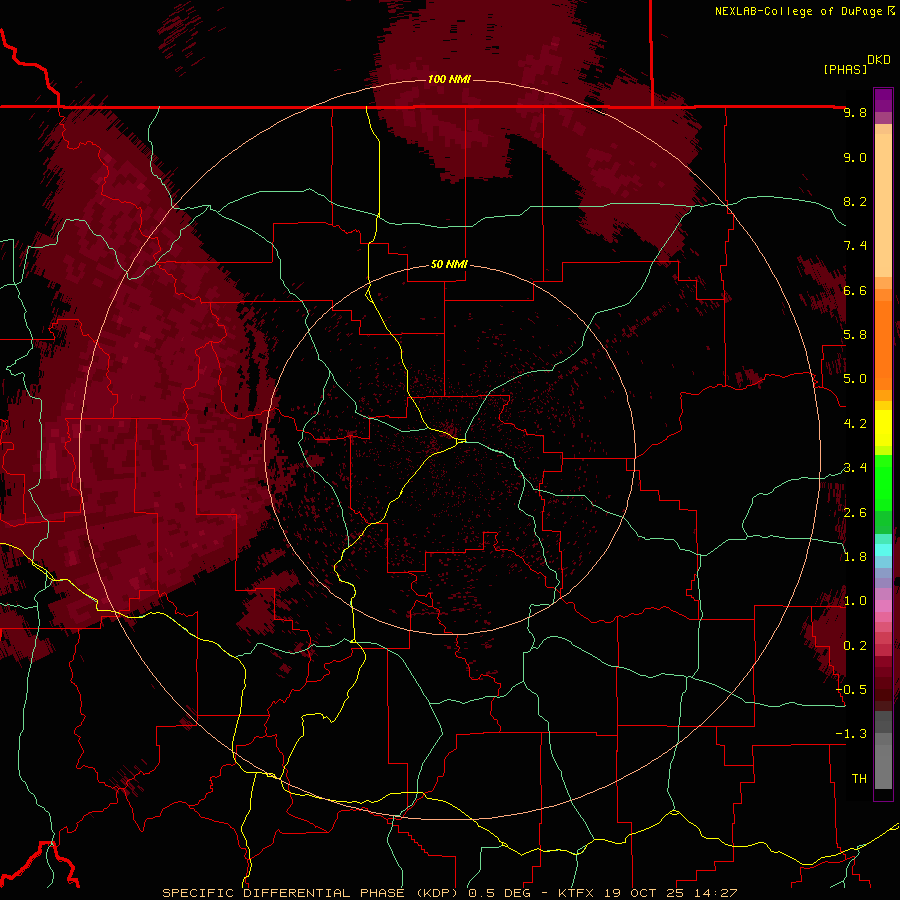Click the 2.6 value on the color scale
This screenshot has height=900, width=900.
[x=855, y=513]
